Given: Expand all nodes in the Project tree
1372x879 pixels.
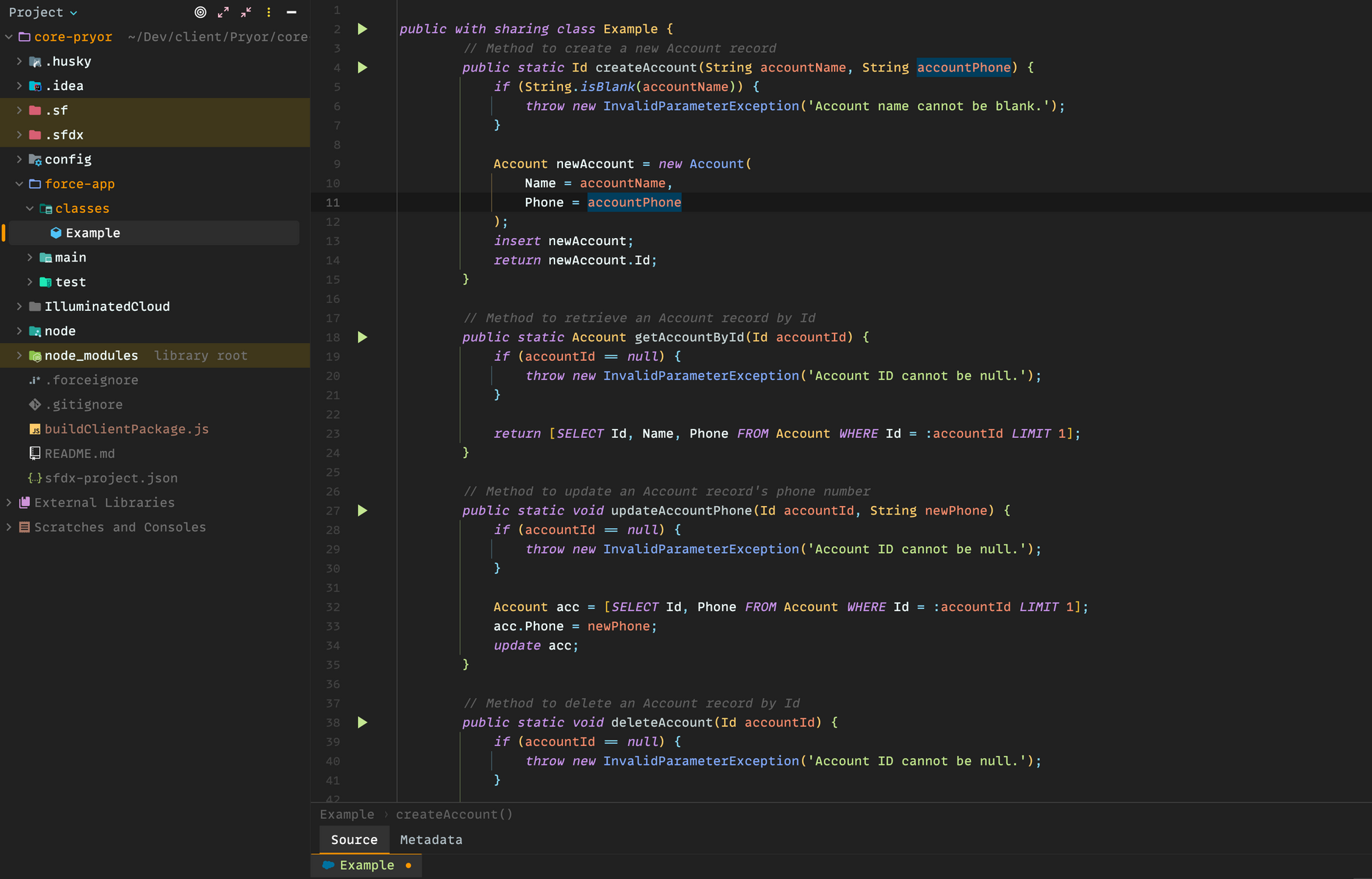Looking at the screenshot, I should (222, 12).
